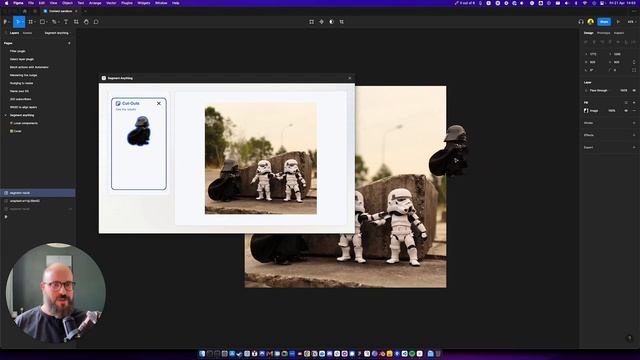640x360 pixels.
Task: Toggle independent corners icon
Action: tap(634, 70)
